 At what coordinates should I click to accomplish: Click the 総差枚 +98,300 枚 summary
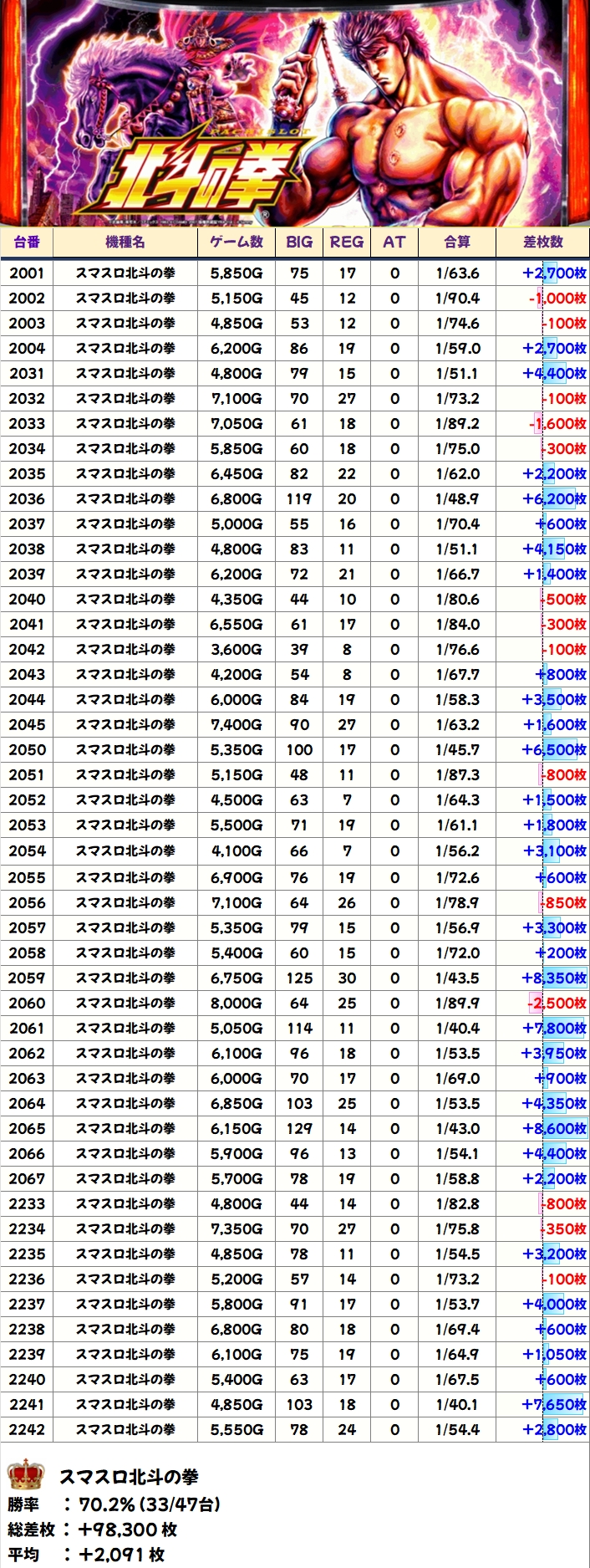click(94, 1530)
